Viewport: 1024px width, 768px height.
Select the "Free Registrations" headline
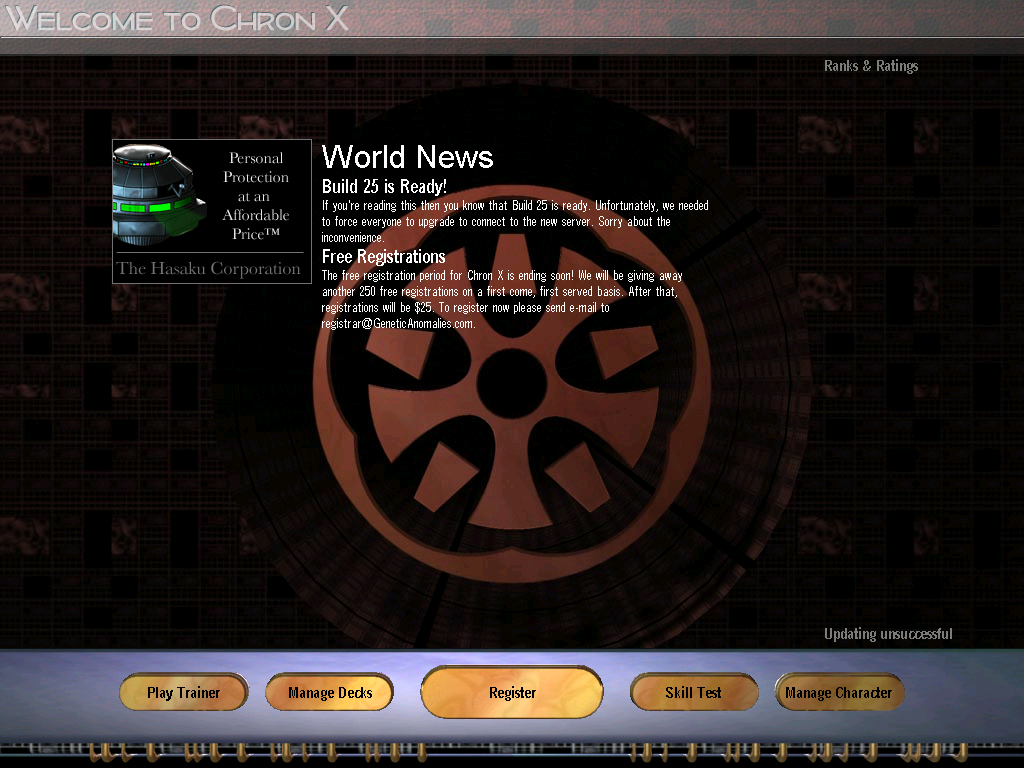383,257
